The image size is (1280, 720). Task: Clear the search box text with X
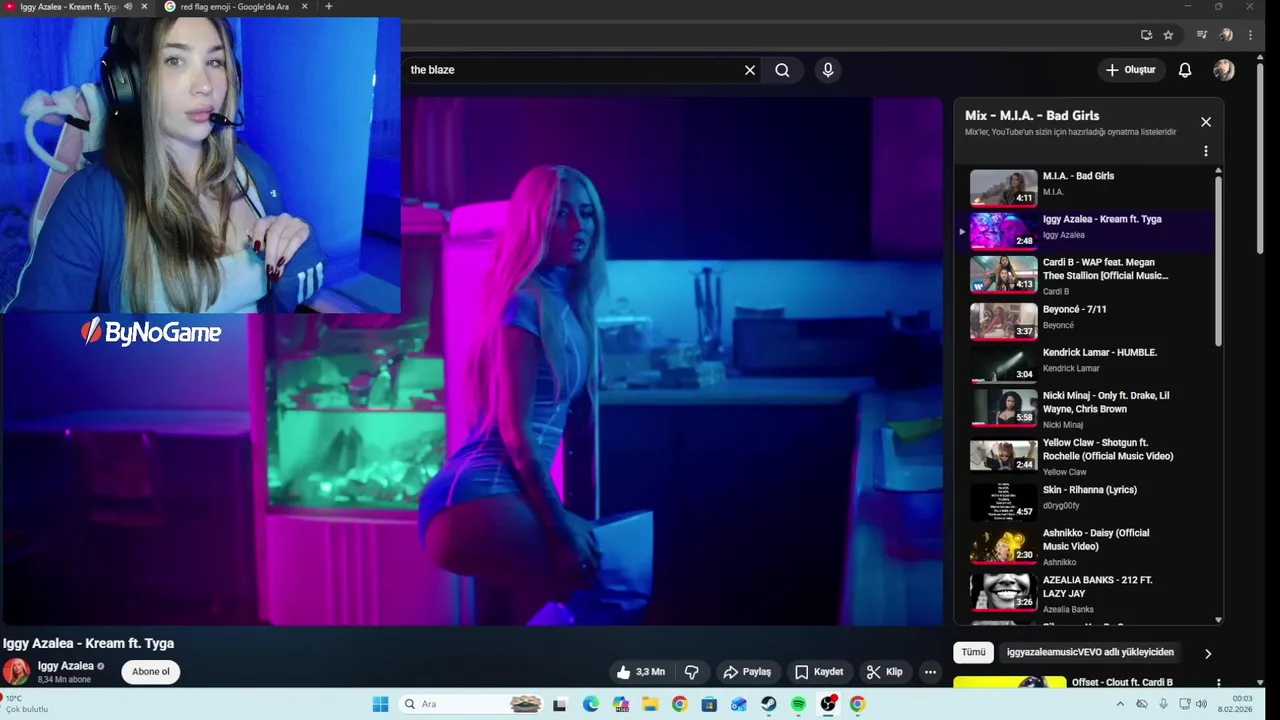click(750, 70)
